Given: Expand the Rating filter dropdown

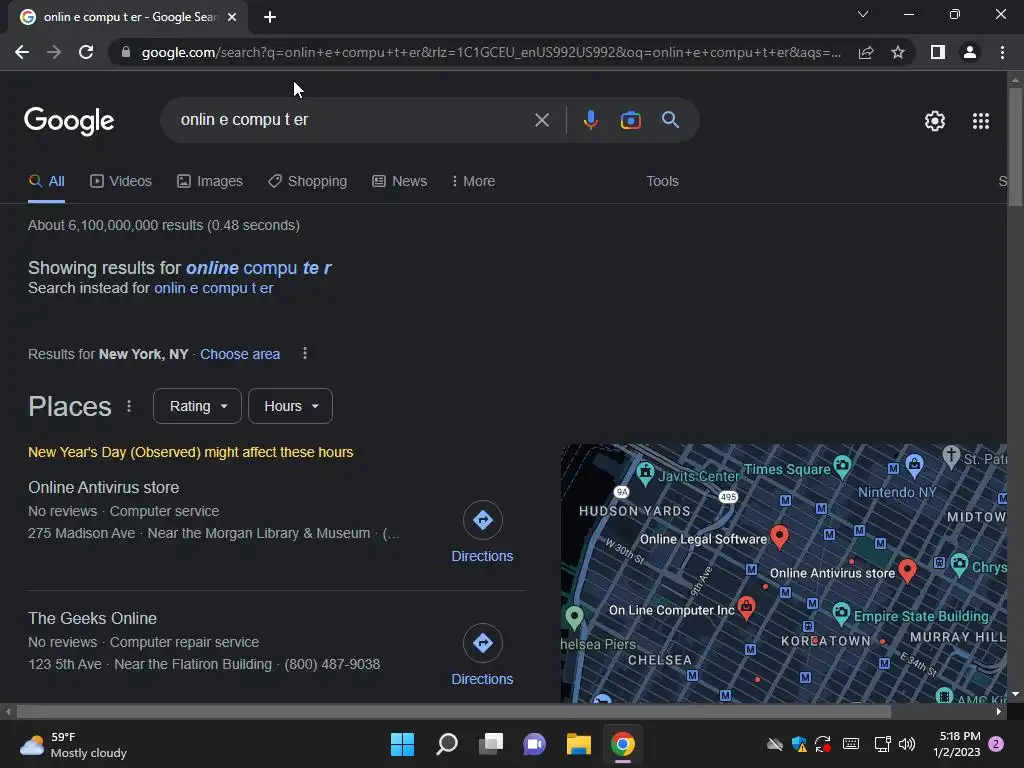Looking at the screenshot, I should (x=197, y=406).
